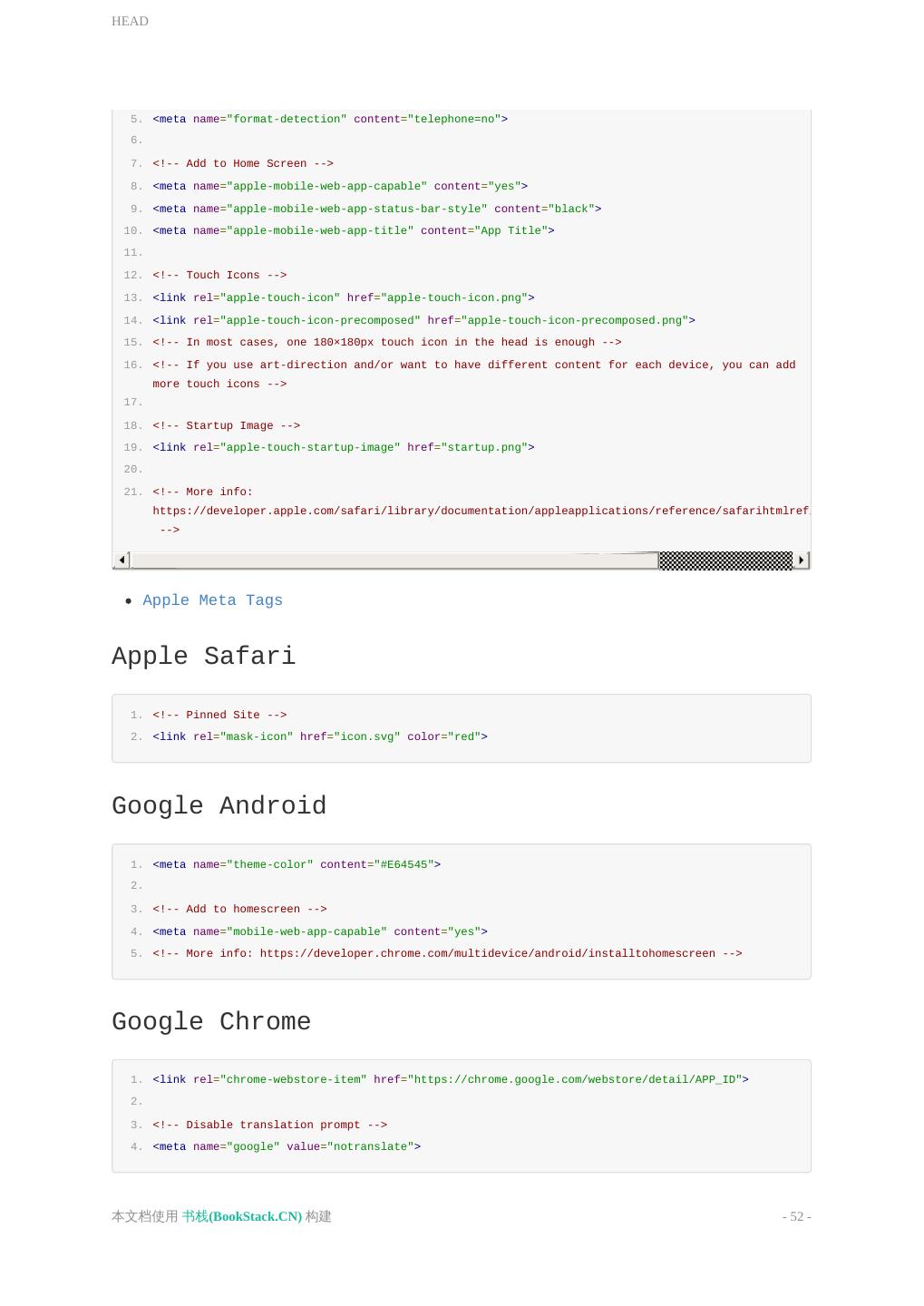Click the chrome-webstore-item link code line
Viewport: 924px width, 1306px height.
451,1079
